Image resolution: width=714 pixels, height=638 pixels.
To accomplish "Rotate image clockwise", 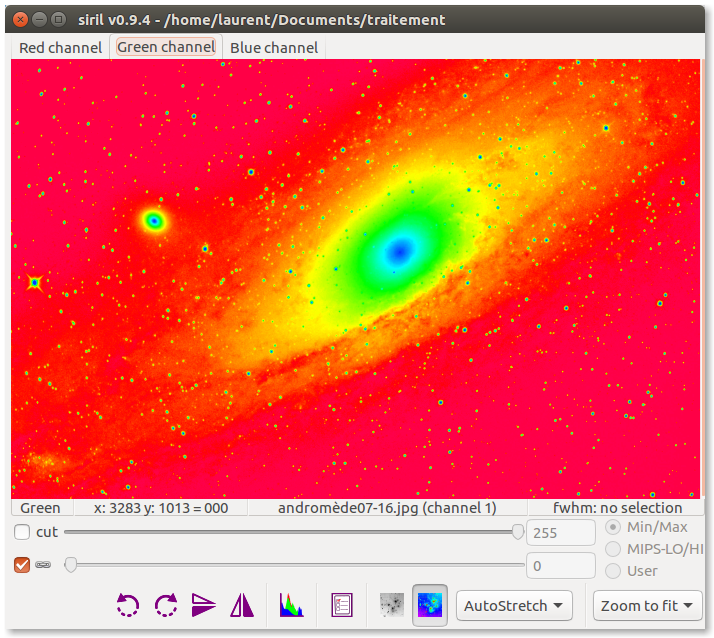I will (x=166, y=605).
